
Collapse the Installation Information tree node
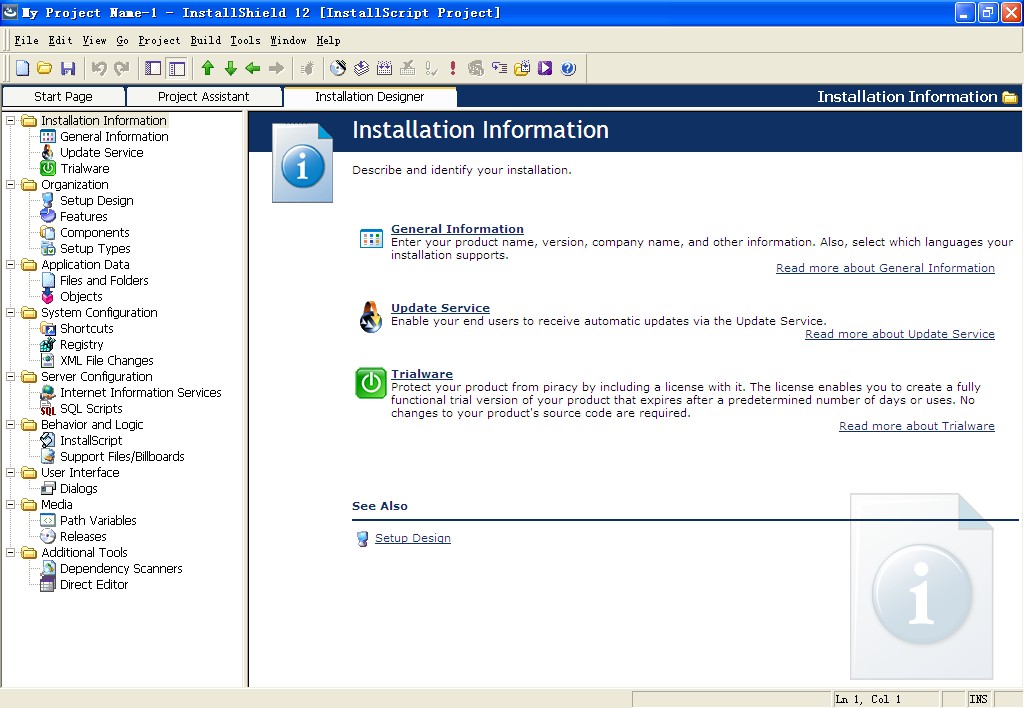coord(11,121)
